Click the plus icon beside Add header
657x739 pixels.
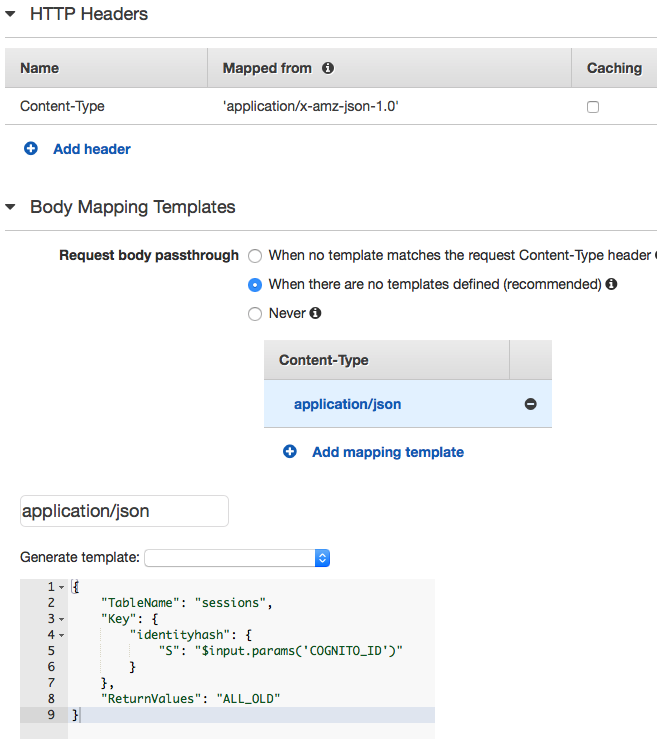click(31, 149)
